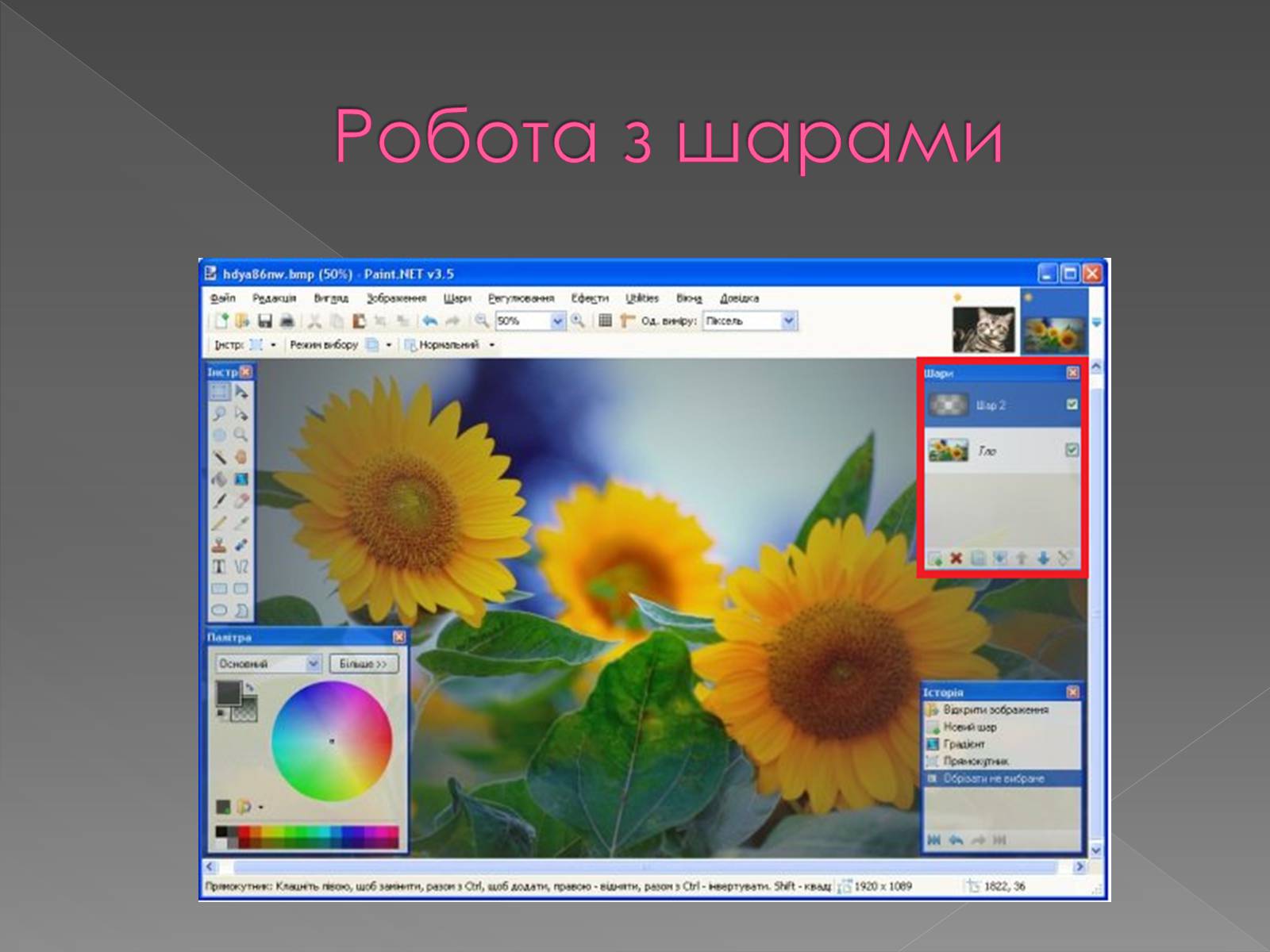This screenshot has height=952, width=1270.
Task: Open the Ефекти menu
Action: click(590, 298)
